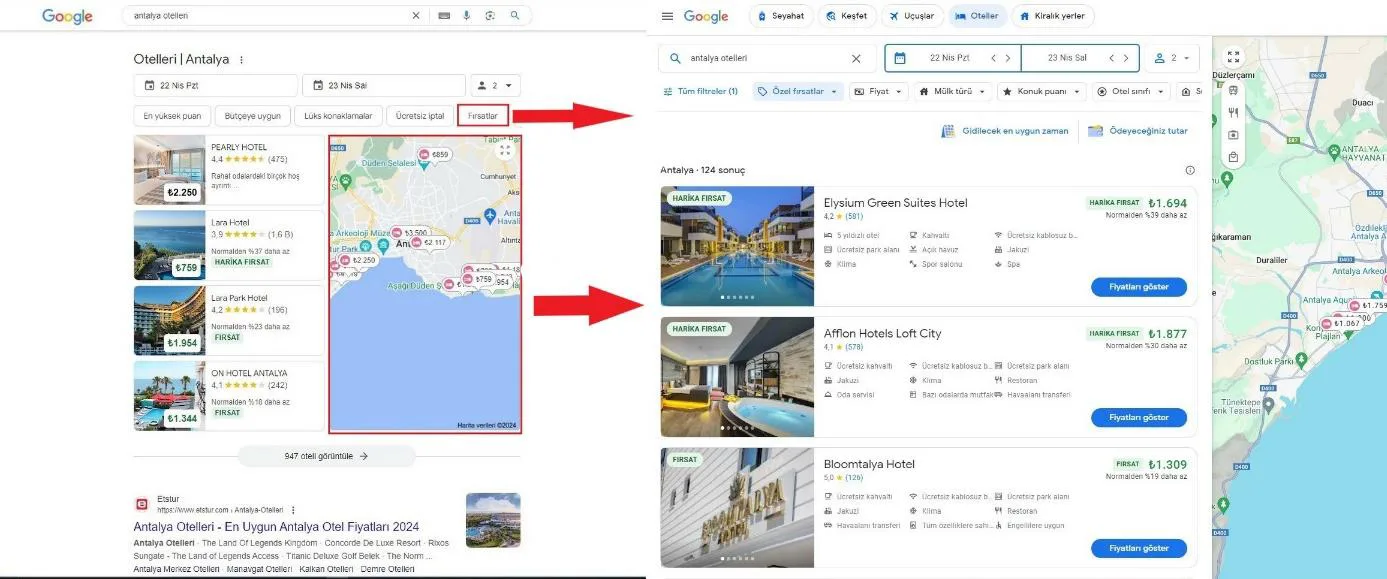Open the Afflon Hotels Loft City title
The image size is (1387, 579).
(x=882, y=333)
